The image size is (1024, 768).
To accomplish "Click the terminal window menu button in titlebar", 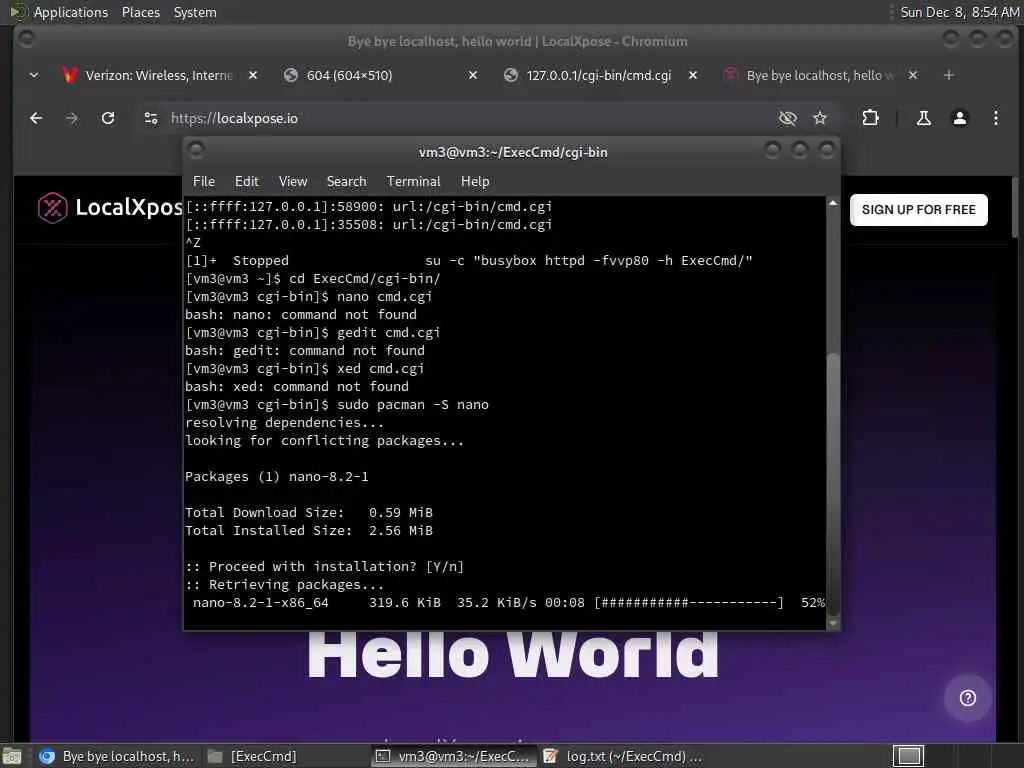I will click(196, 151).
